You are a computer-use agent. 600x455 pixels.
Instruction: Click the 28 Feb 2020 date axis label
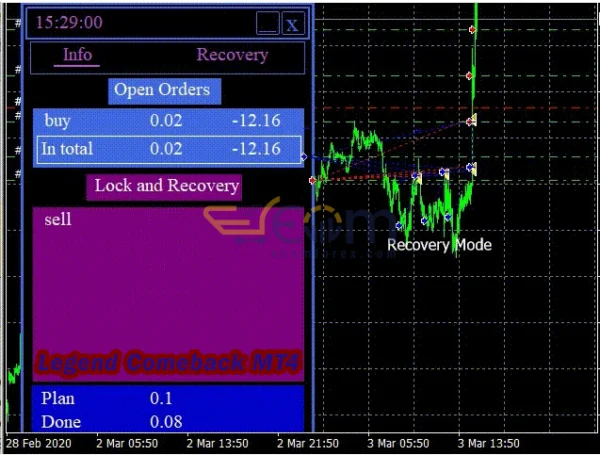click(40, 443)
